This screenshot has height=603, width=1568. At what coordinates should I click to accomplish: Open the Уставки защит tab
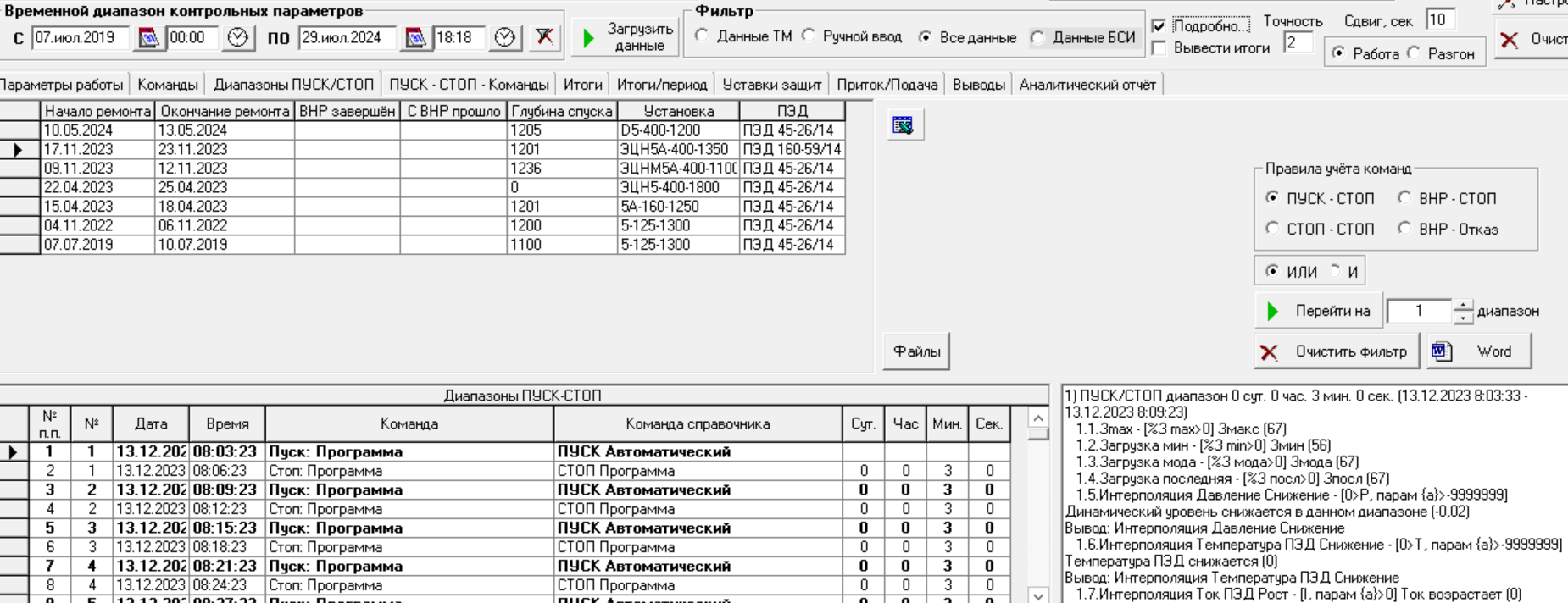771,85
